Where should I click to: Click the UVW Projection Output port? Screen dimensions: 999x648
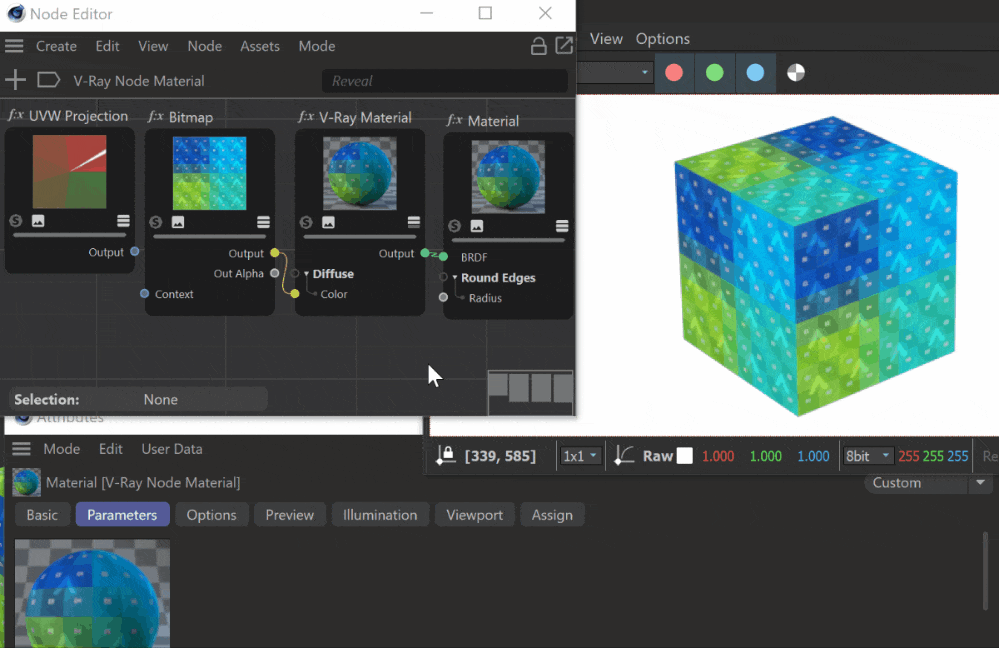[134, 252]
